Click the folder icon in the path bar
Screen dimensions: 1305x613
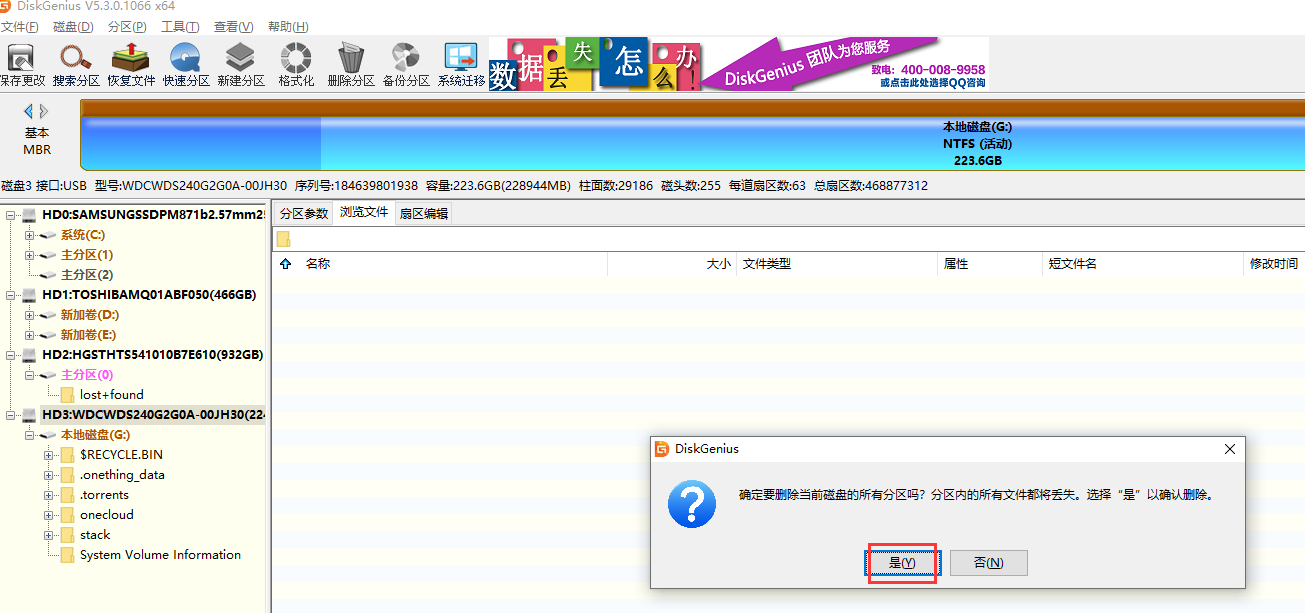coord(284,239)
